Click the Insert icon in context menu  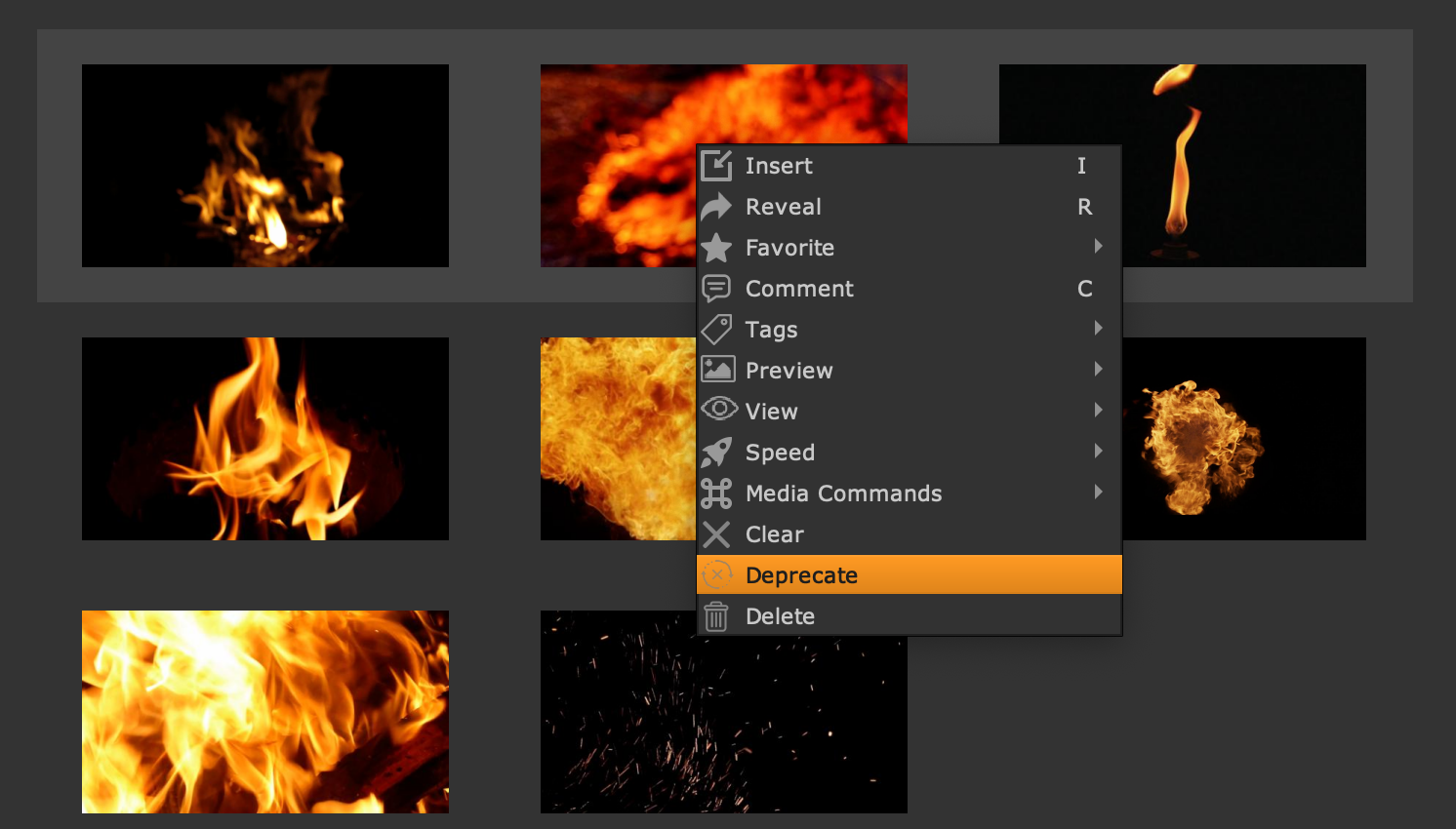pos(716,166)
